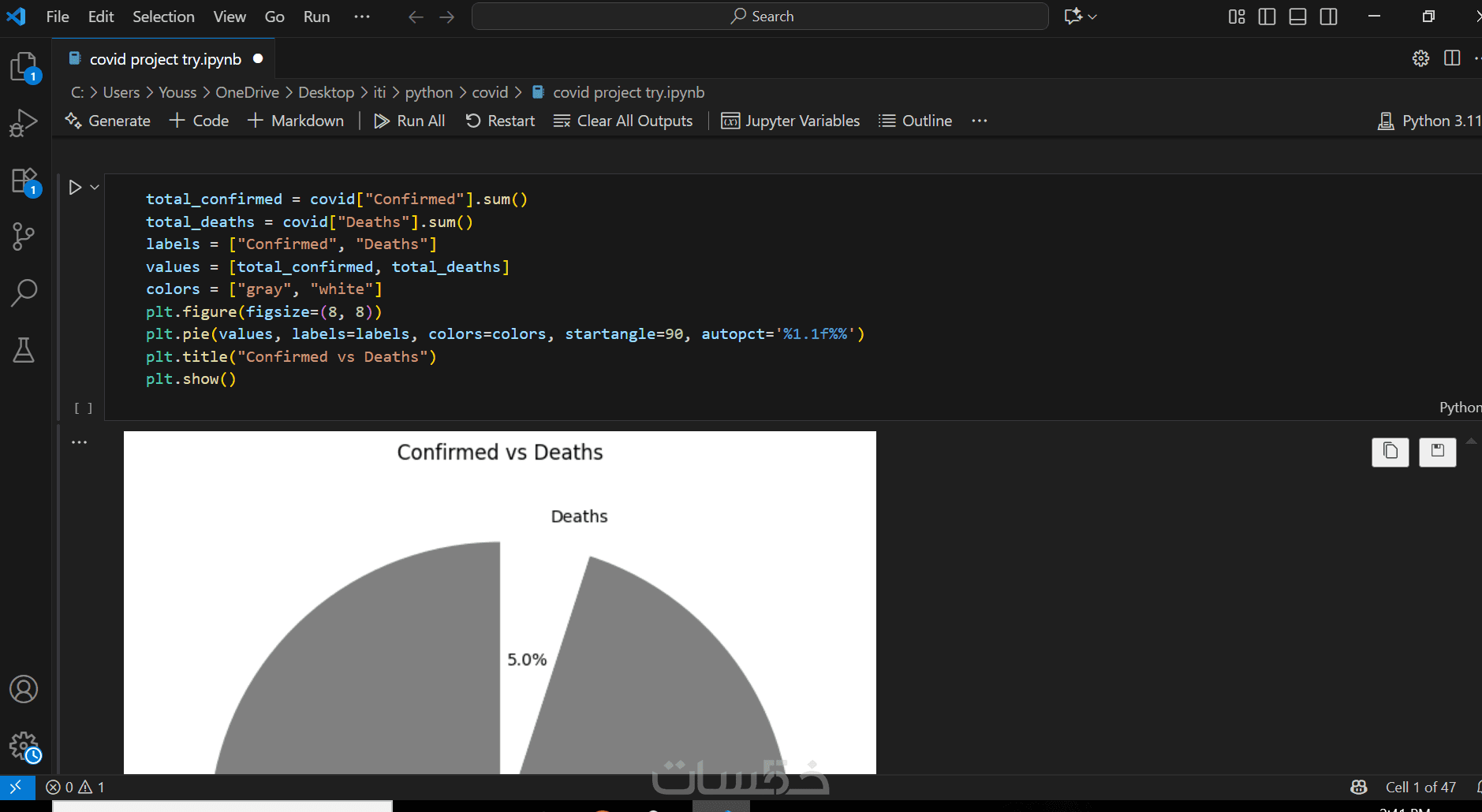Screen dimensions: 1482x812
Task: Toggle the secondary side bar layout
Action: pos(1328,17)
